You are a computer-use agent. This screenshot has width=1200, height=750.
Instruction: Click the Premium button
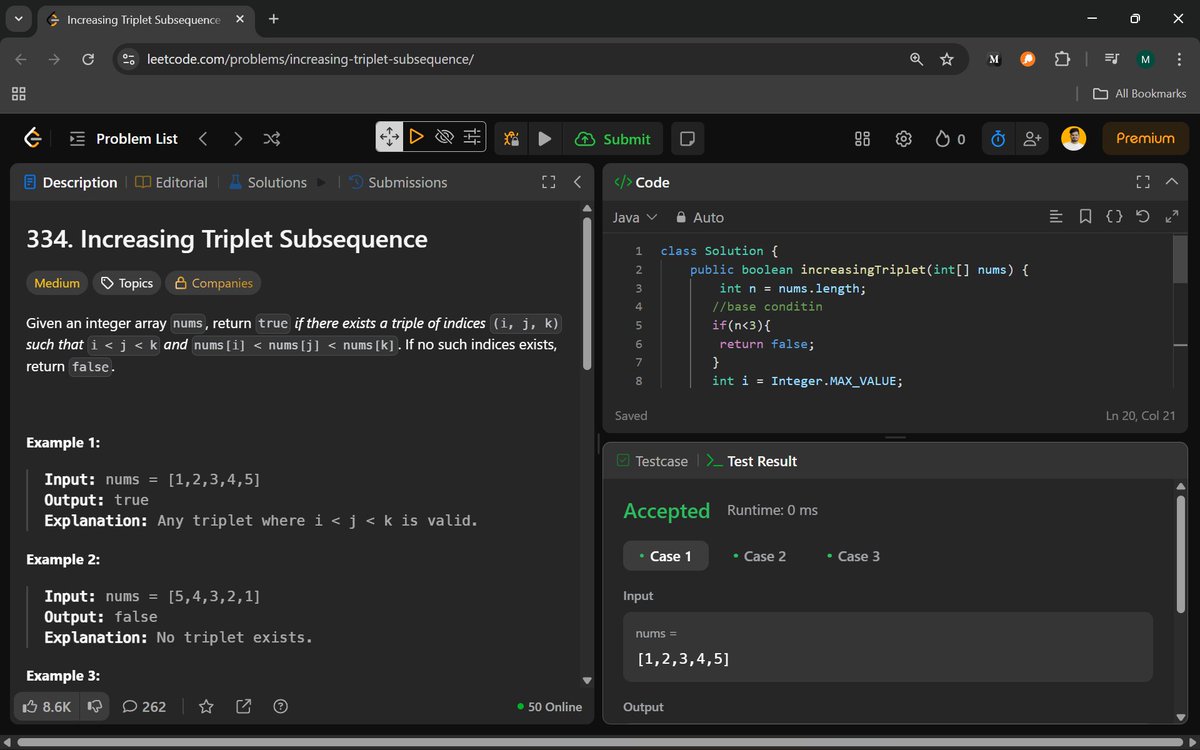1145,139
